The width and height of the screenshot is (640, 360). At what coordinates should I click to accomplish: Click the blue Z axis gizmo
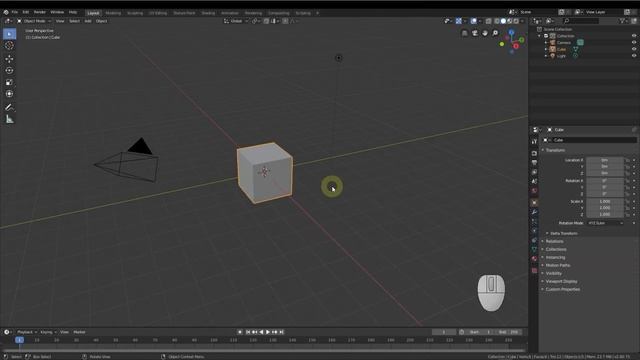[511, 32]
